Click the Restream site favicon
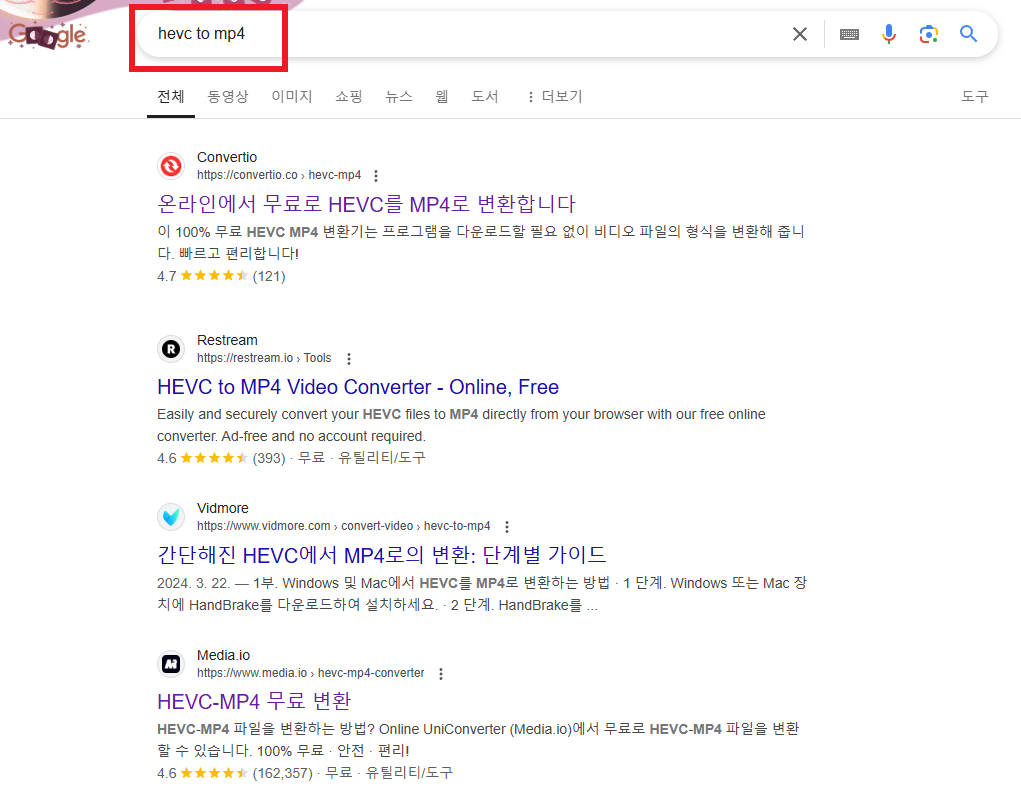Screen dimensions: 1021x807 171,349
